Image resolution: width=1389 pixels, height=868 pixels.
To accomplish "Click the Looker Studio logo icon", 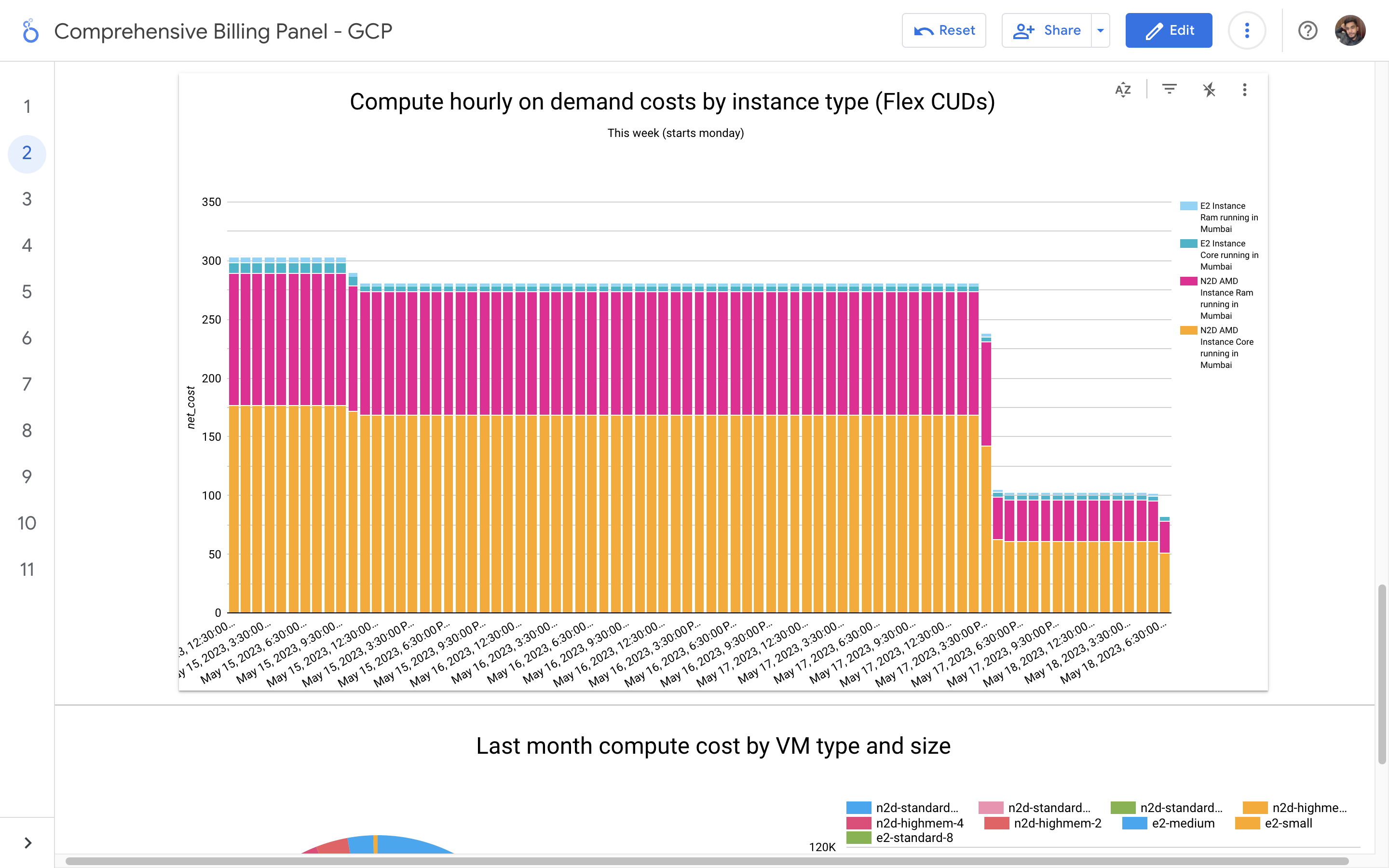I will tap(30, 31).
